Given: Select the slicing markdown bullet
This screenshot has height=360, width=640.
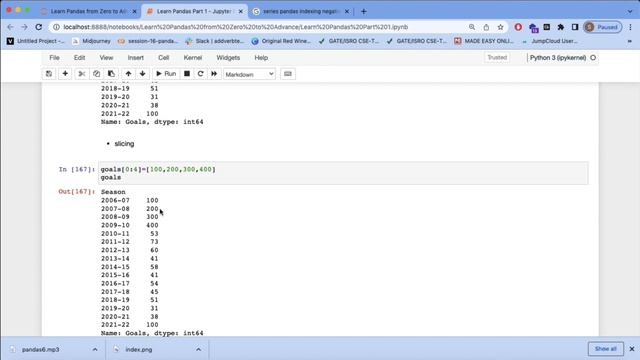Looking at the screenshot, I should (x=124, y=144).
